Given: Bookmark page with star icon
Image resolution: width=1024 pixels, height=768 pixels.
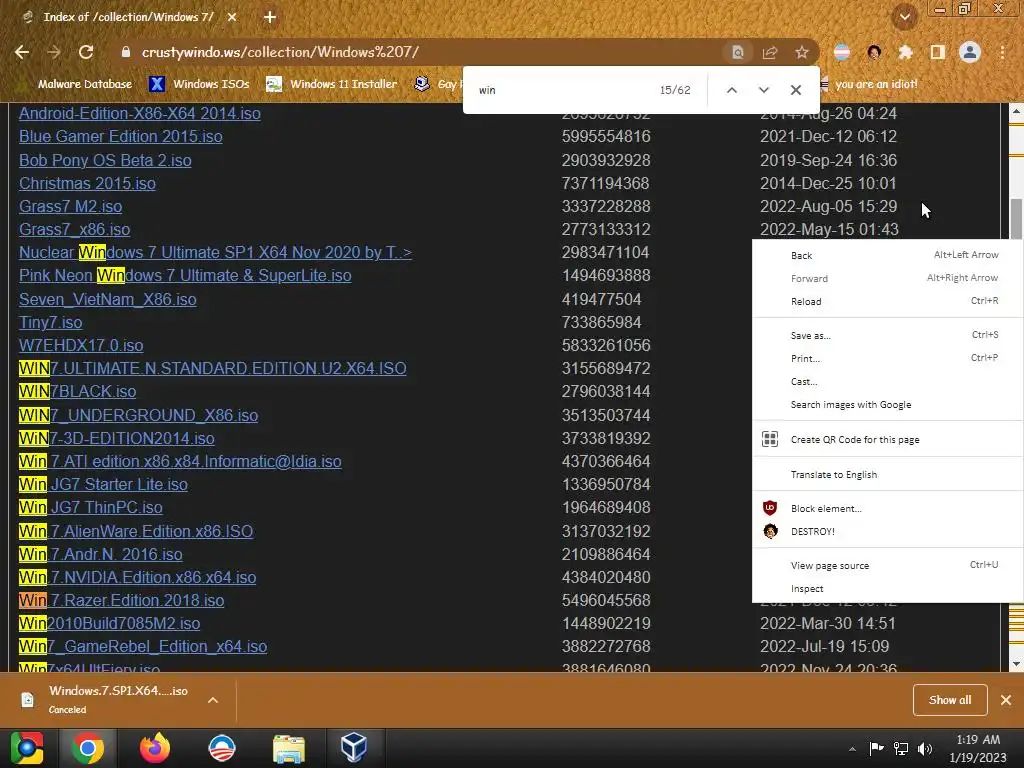Looking at the screenshot, I should pos(801,52).
